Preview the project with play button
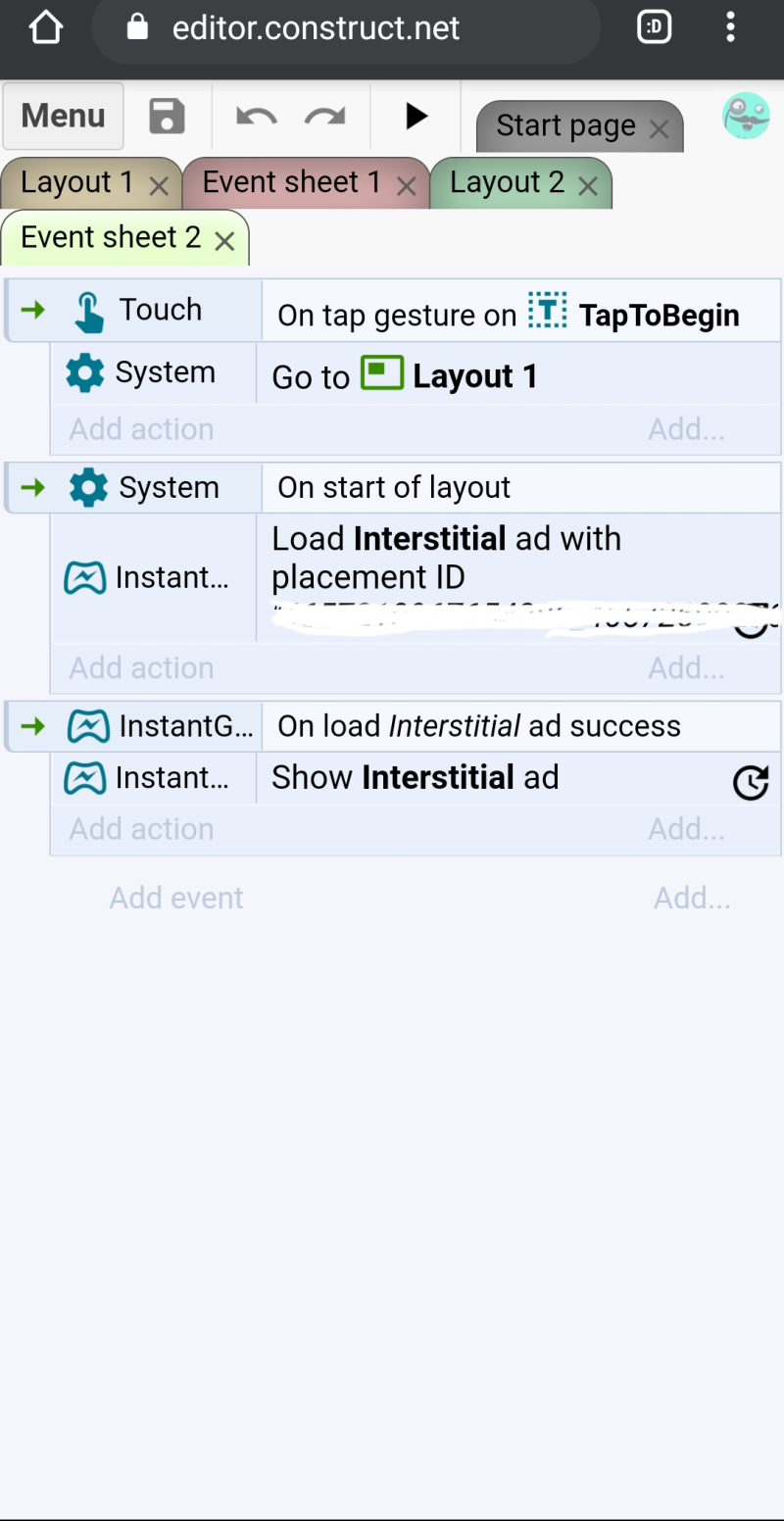Image resolution: width=784 pixels, height=1521 pixels. tap(416, 116)
